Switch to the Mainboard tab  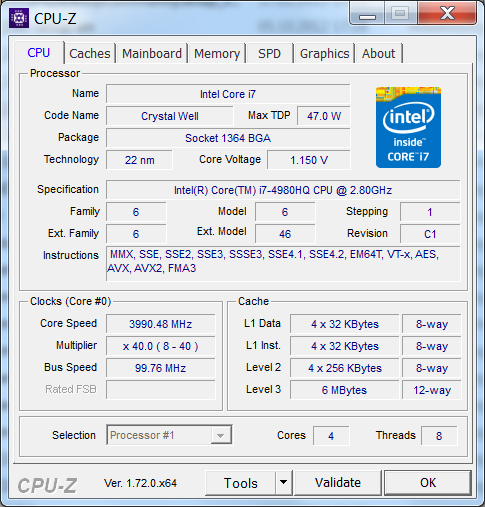pos(152,53)
